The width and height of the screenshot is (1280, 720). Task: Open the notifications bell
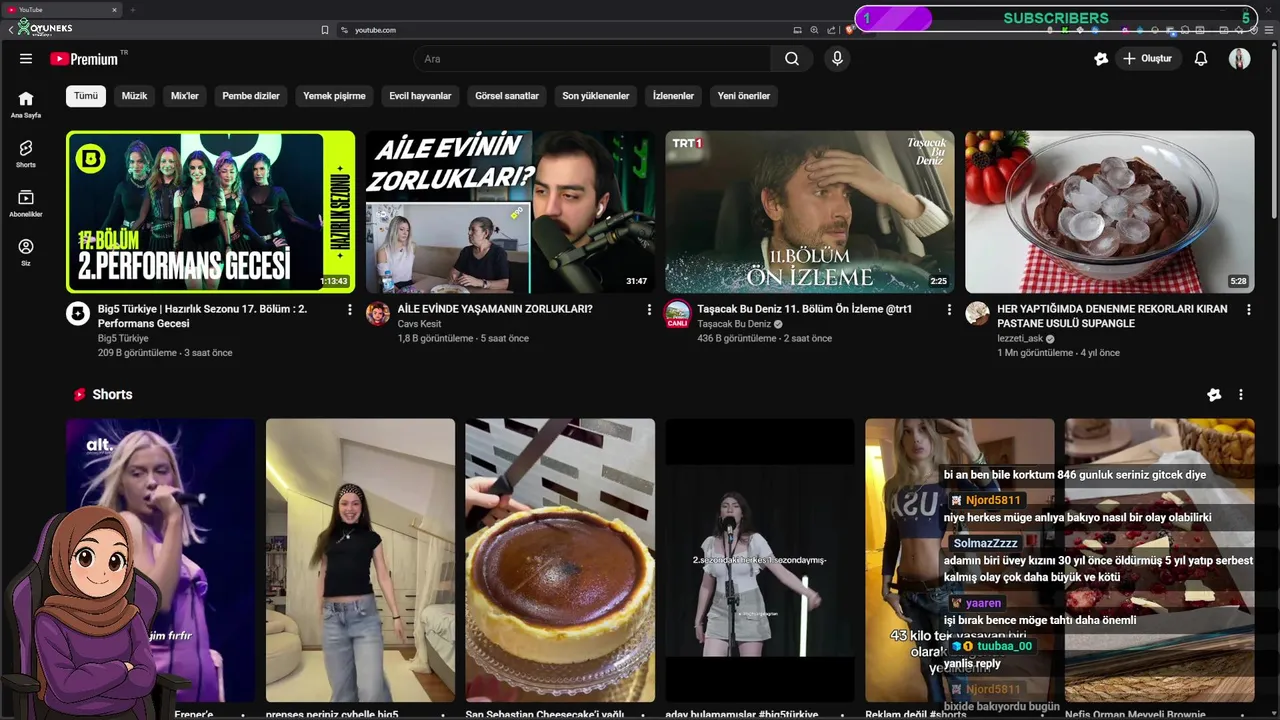pyautogui.click(x=1201, y=59)
